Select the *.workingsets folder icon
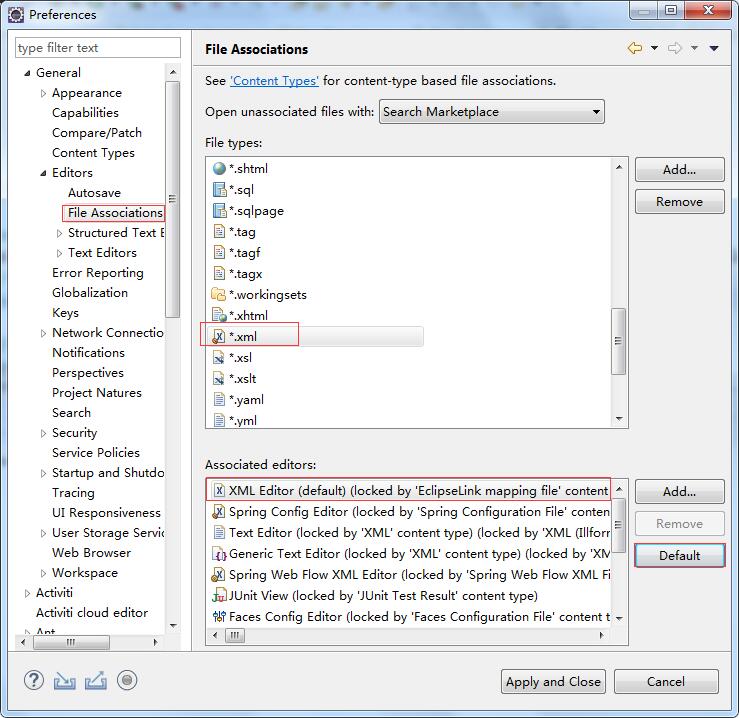The height and width of the screenshot is (718, 739). (219, 294)
